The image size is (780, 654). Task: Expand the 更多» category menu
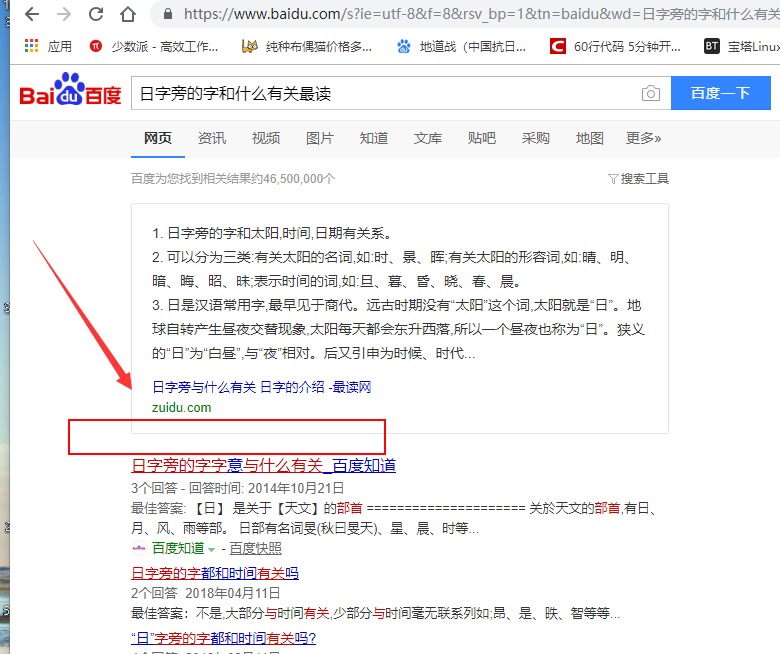[x=643, y=138]
